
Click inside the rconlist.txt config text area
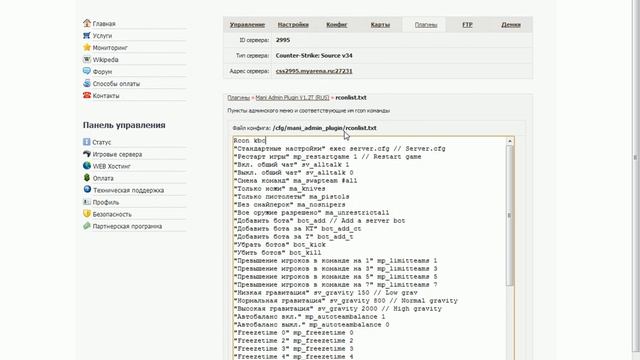369,248
